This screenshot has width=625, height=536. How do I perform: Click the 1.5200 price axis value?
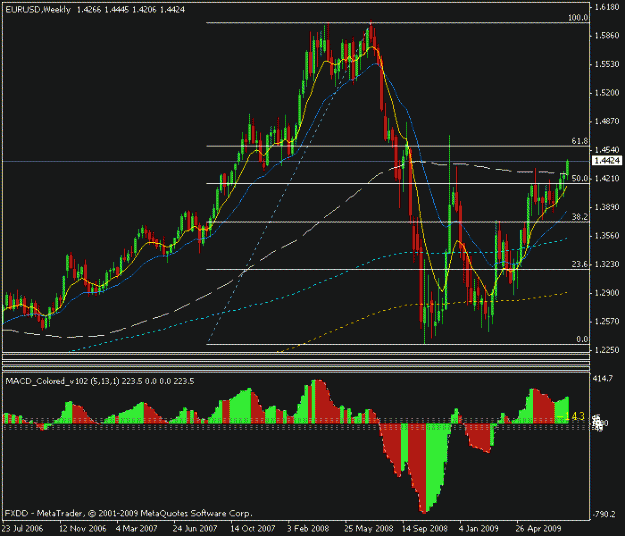tap(607, 92)
